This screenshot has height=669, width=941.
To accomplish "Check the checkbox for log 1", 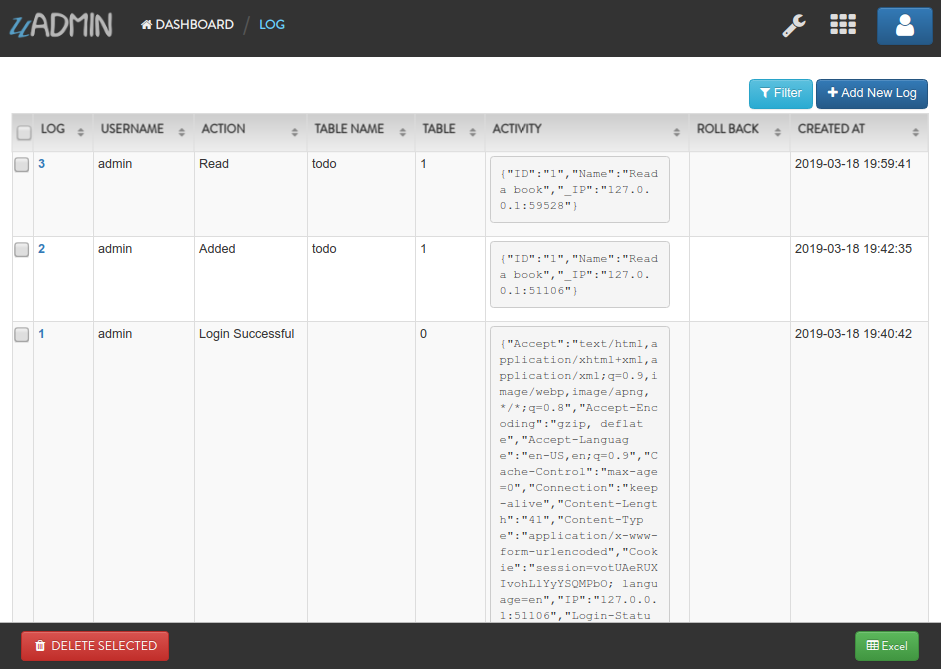I will [22, 335].
